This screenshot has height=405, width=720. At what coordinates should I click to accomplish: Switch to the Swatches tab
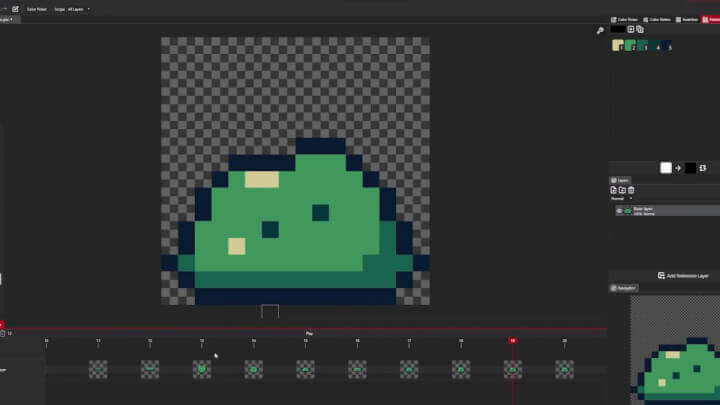(687, 20)
